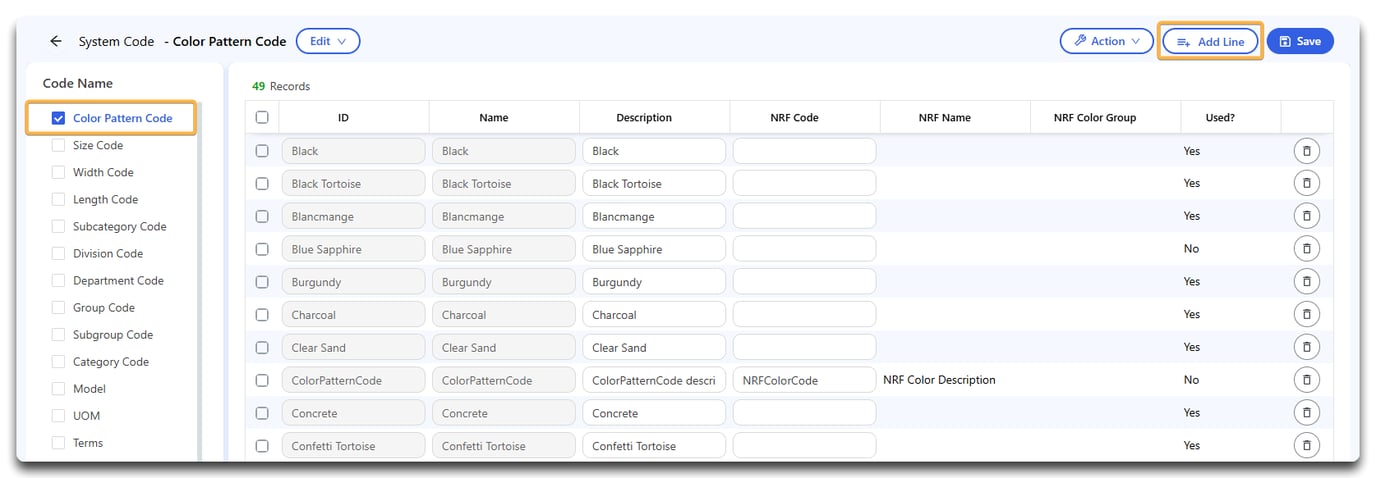Click trash icon for Burgundy row

click(1306, 282)
